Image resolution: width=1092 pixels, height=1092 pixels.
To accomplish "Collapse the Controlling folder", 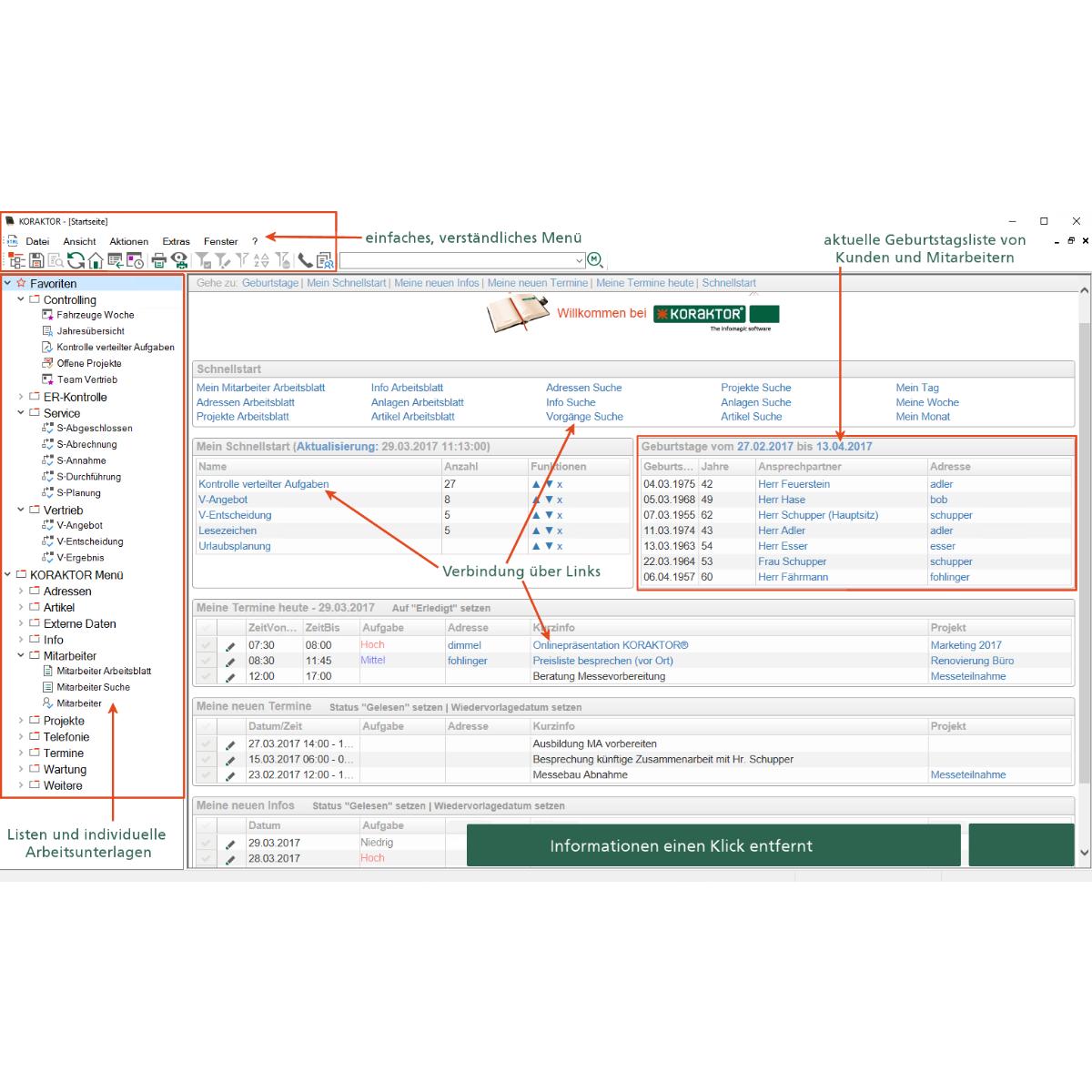I will pos(21,299).
